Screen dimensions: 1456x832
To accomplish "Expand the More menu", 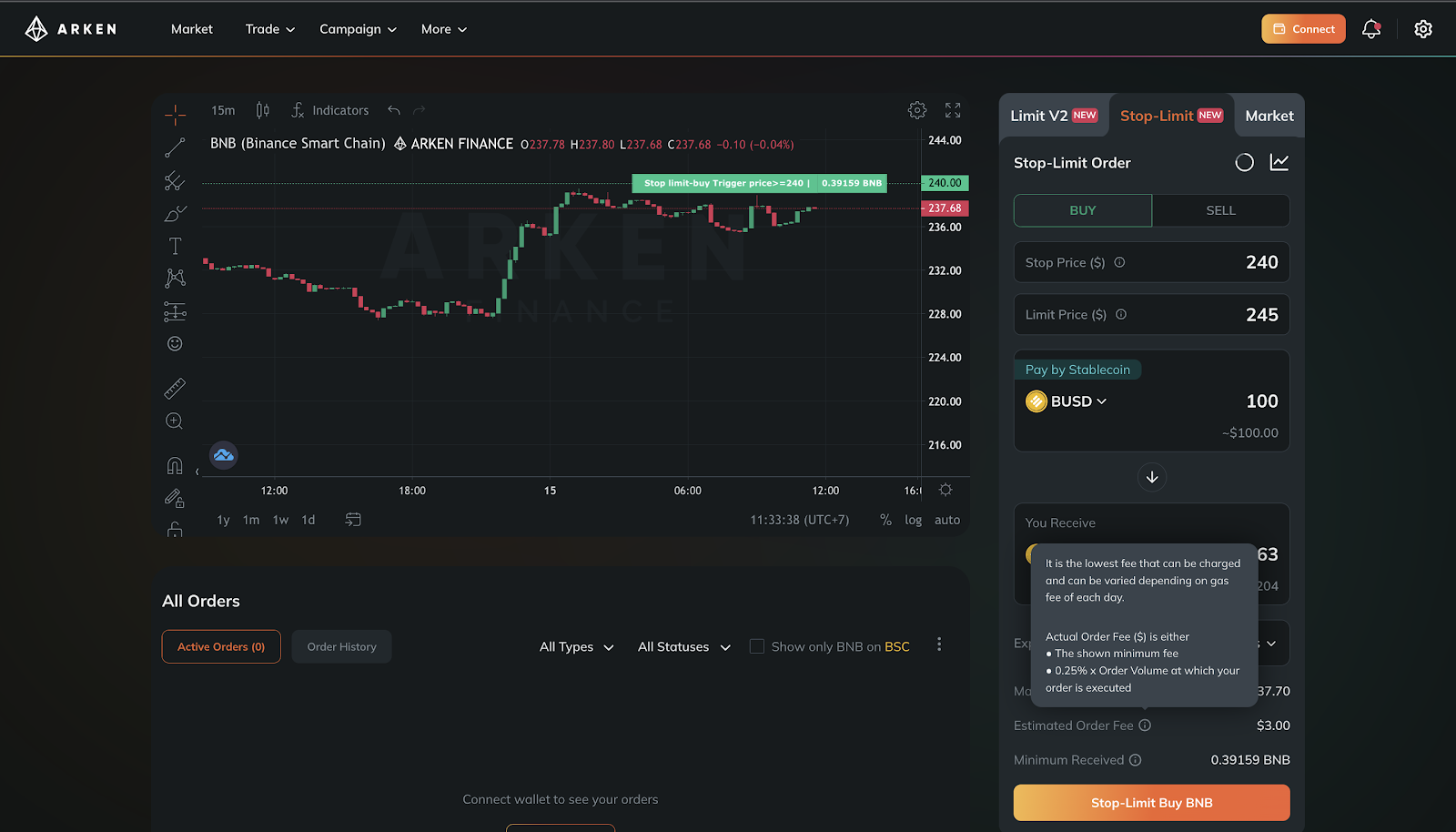I will (x=444, y=29).
